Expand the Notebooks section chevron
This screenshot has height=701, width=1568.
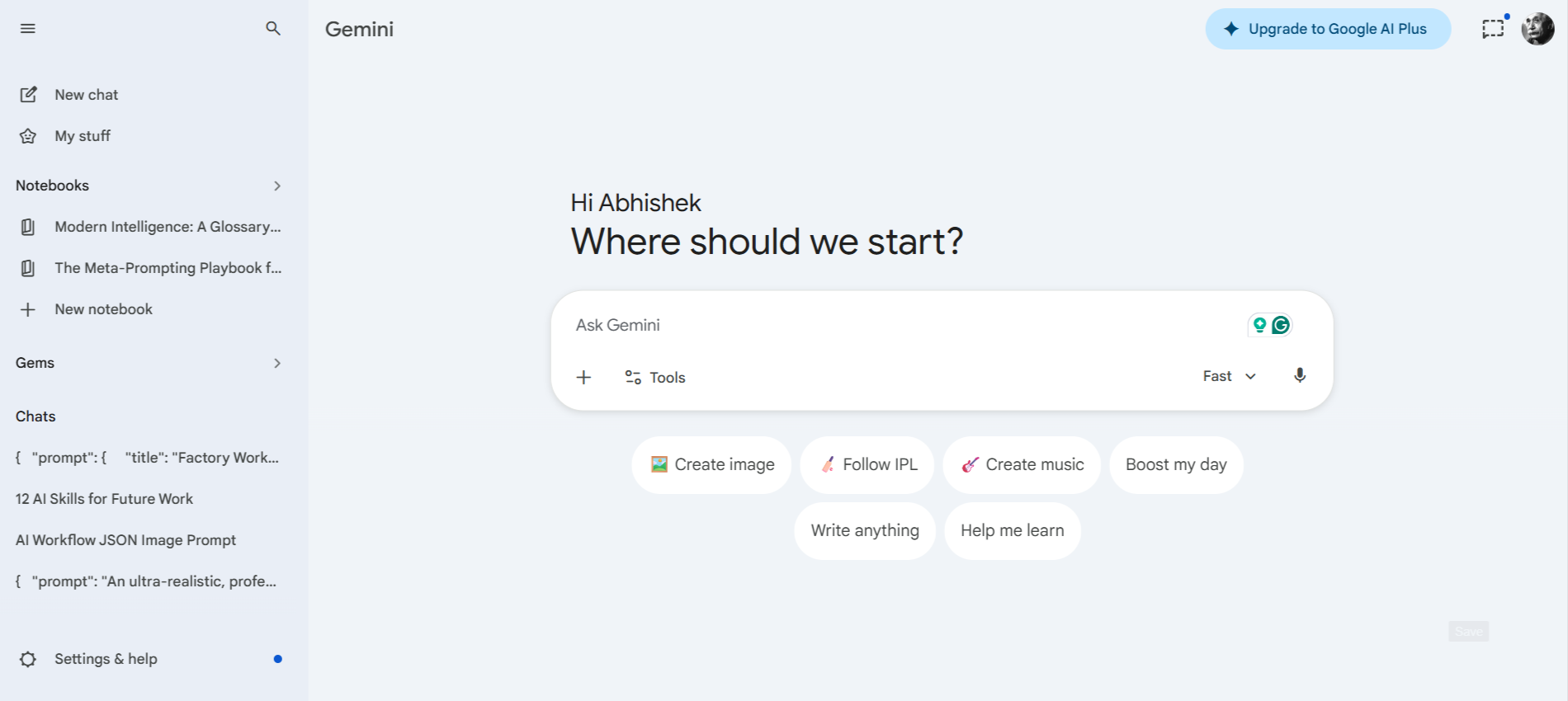point(277,186)
